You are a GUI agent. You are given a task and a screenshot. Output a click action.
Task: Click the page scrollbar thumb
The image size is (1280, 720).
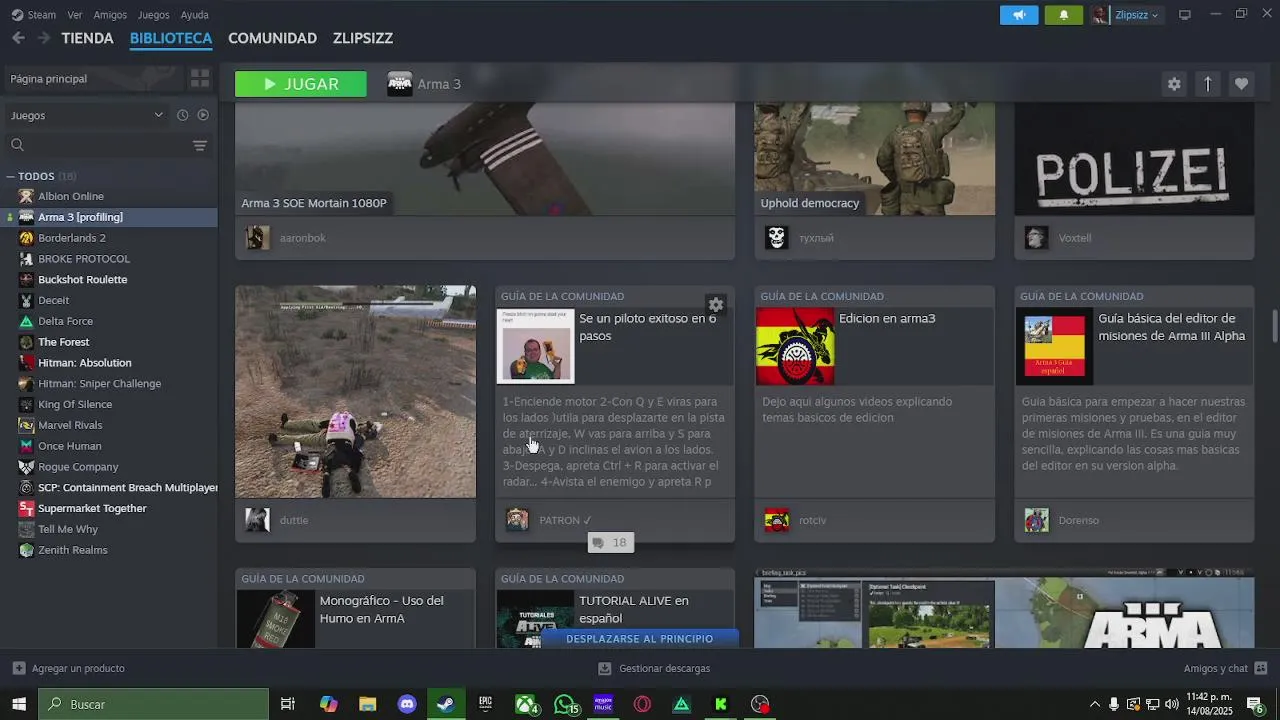pyautogui.click(x=1274, y=326)
